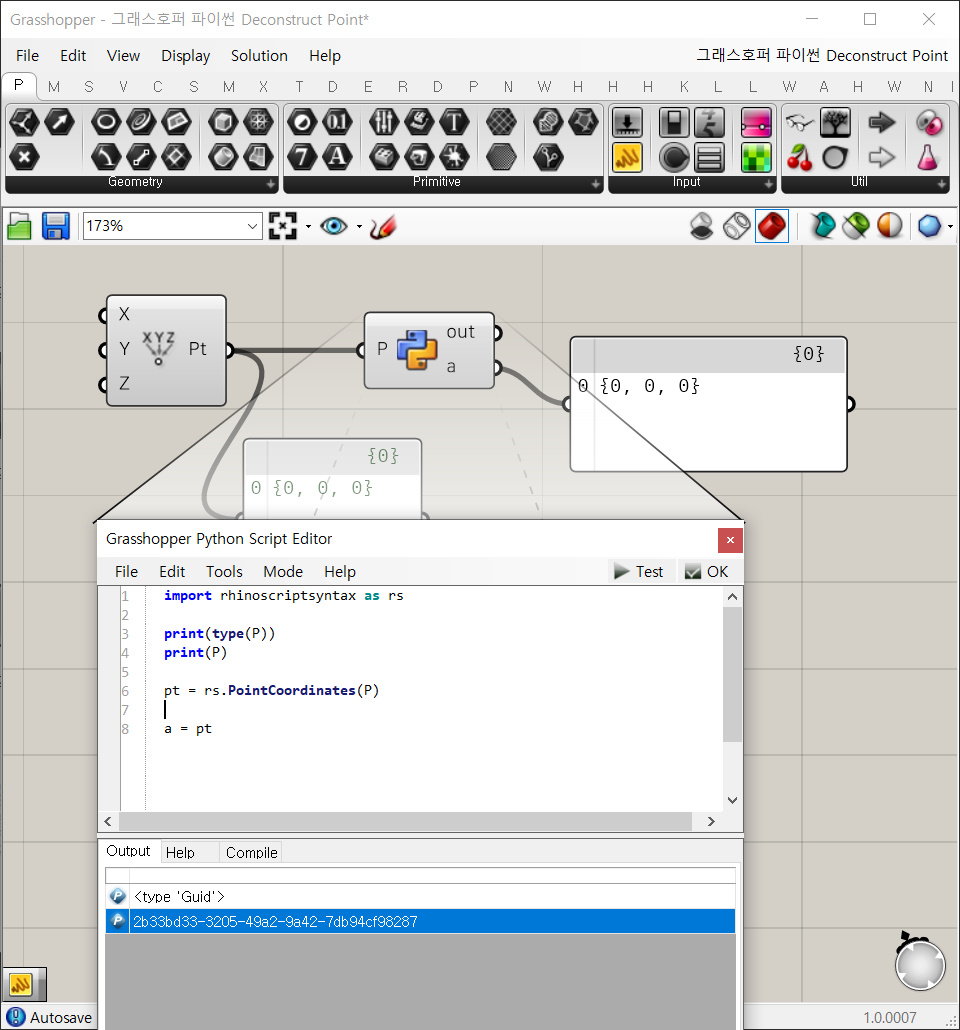Image resolution: width=960 pixels, height=1030 pixels.
Task: Select output line 2b33bd33-3205-49a2-9a42-7db94cf98287
Action: coord(420,922)
